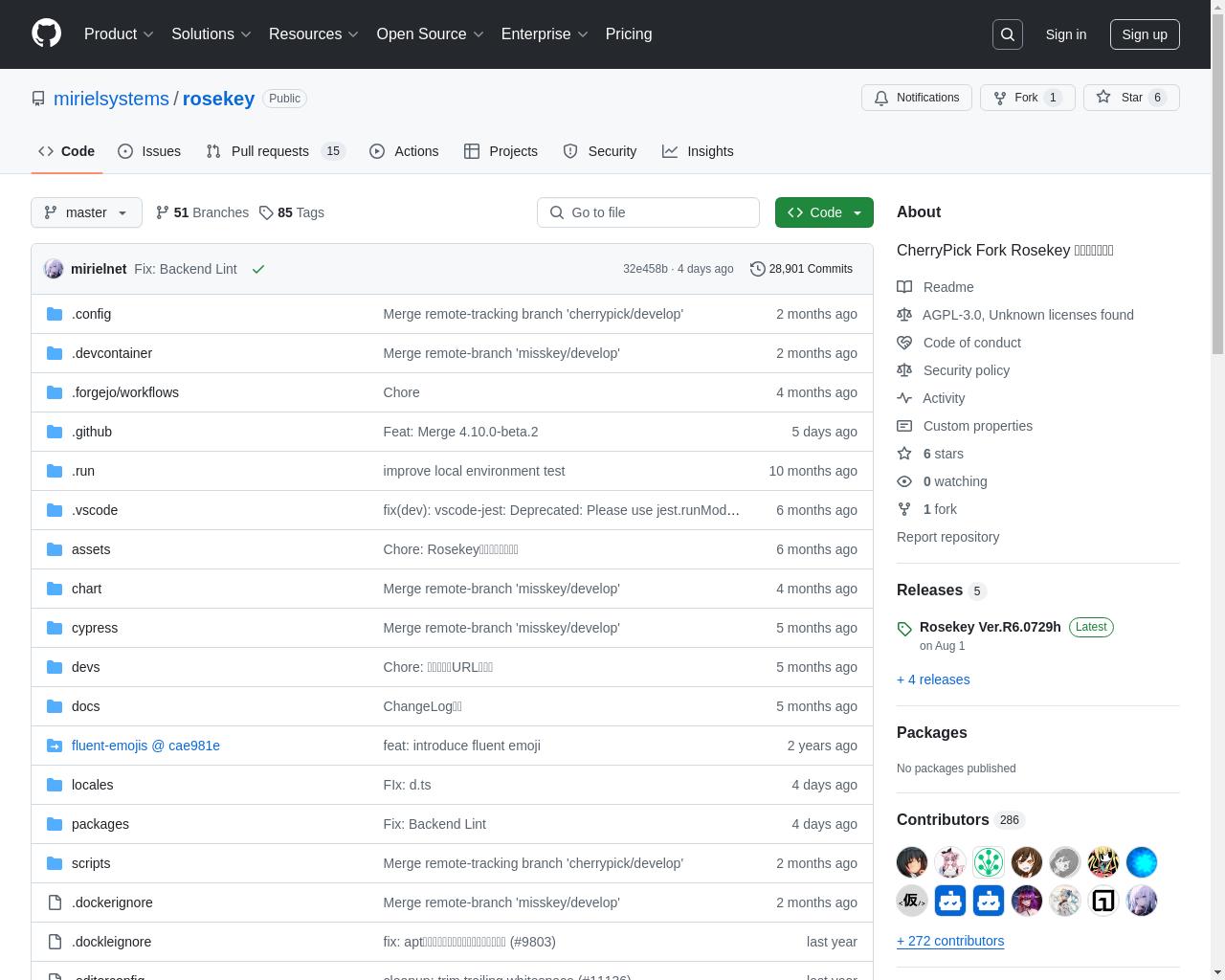Click the scripts folder icon
The width and height of the screenshot is (1225, 980).
coord(55,863)
